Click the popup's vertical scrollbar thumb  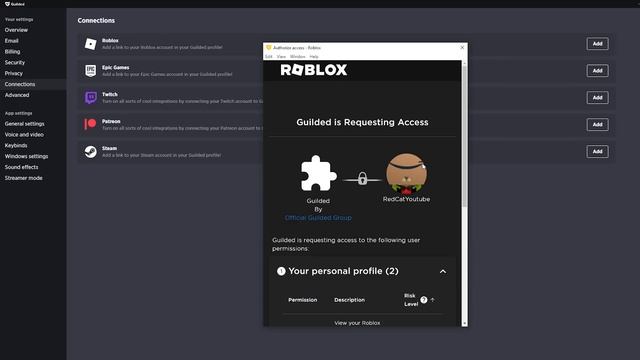[x=464, y=135]
